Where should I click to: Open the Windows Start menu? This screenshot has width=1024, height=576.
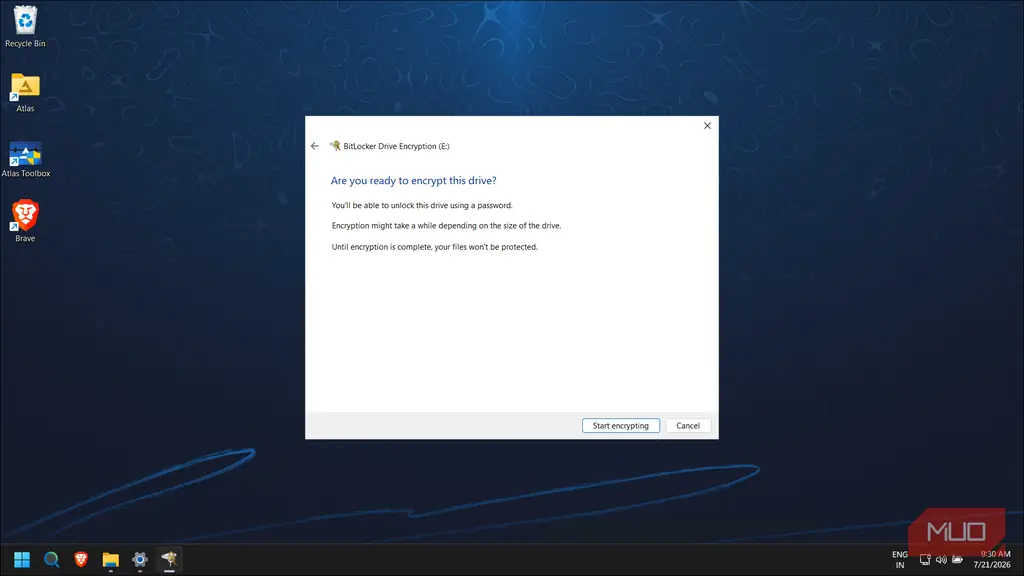coord(22,560)
